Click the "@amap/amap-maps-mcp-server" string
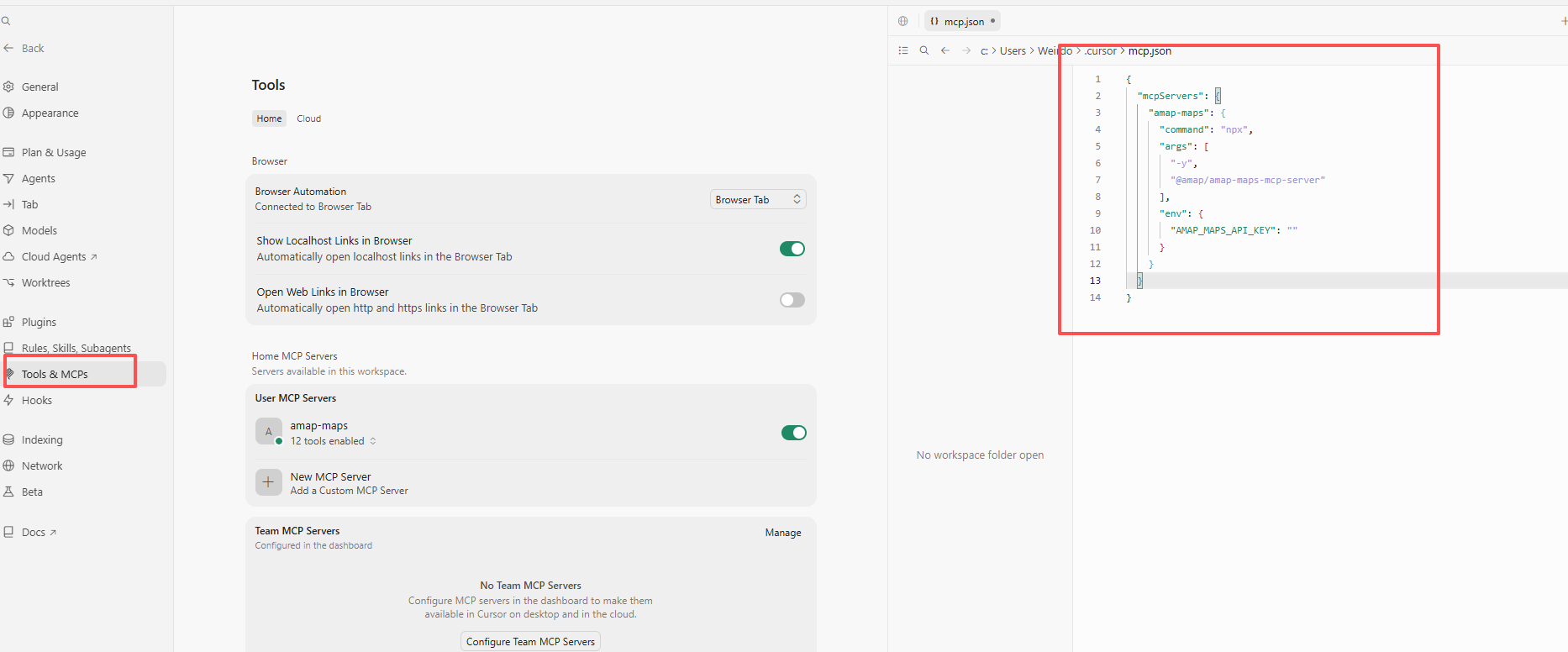The image size is (1568, 652). point(1248,180)
